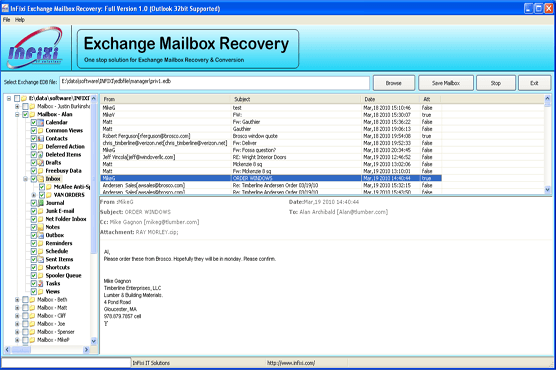Open the File menu

[x=6, y=20]
